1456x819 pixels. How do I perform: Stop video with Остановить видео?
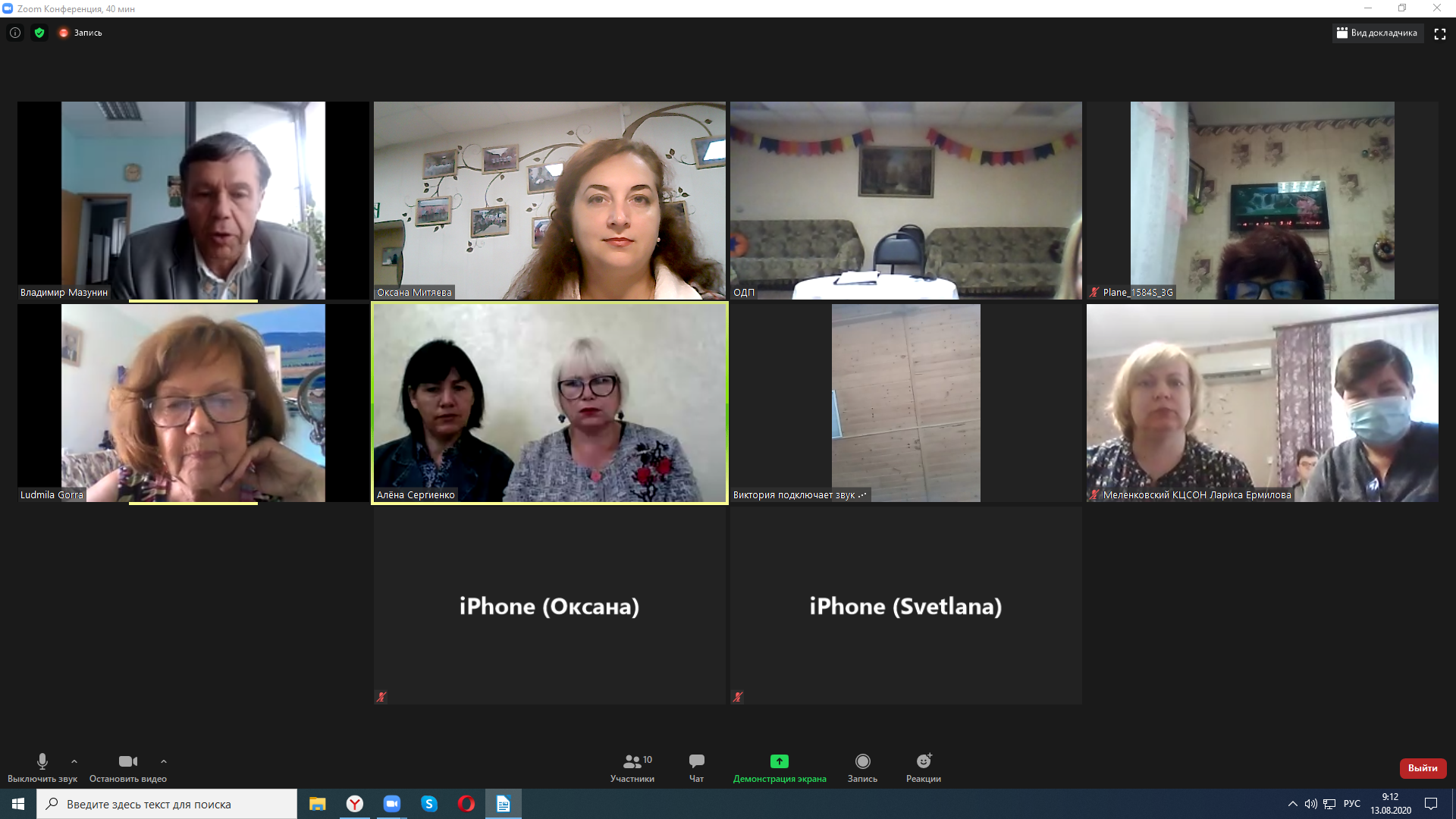[127, 767]
